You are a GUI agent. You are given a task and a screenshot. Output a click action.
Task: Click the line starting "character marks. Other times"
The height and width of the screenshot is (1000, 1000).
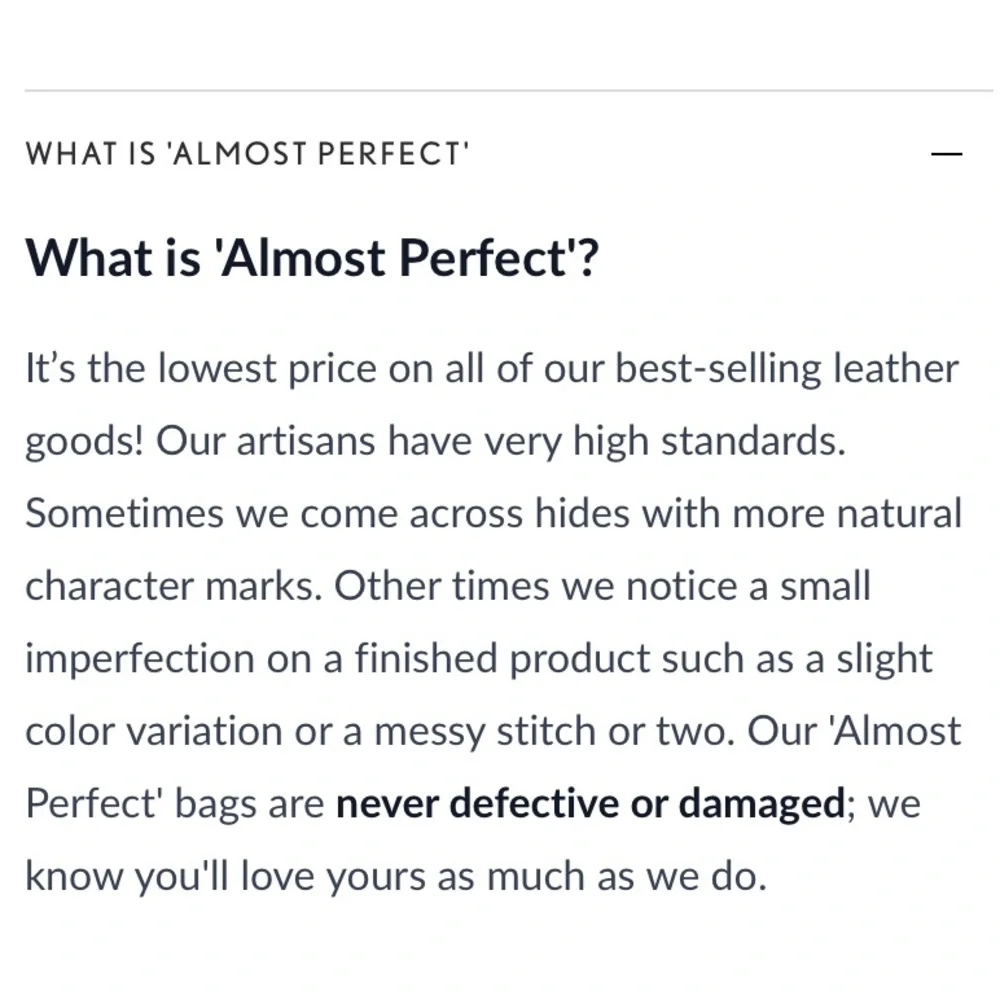pyautogui.click(x=448, y=587)
